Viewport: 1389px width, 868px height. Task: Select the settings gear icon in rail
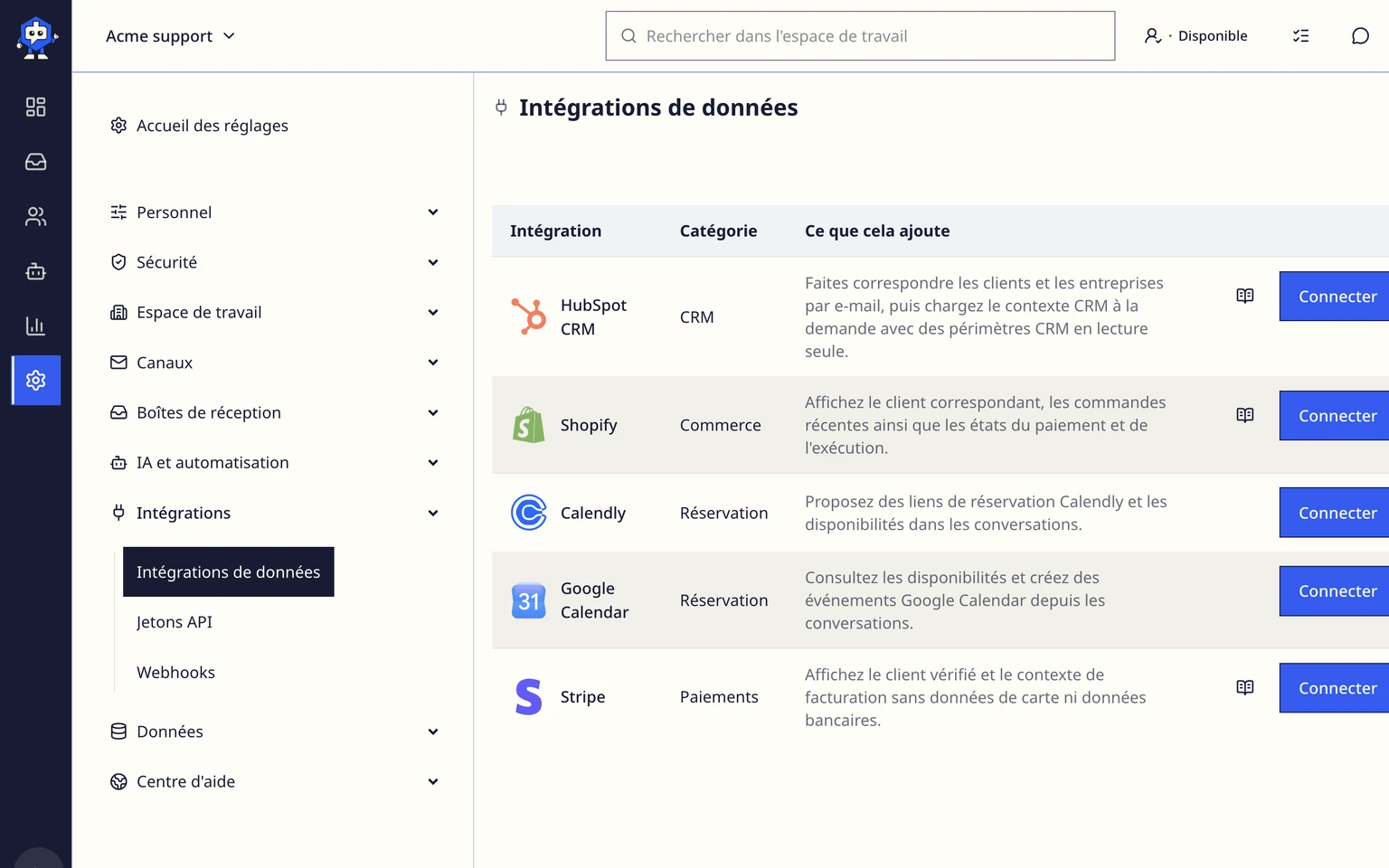(x=36, y=380)
